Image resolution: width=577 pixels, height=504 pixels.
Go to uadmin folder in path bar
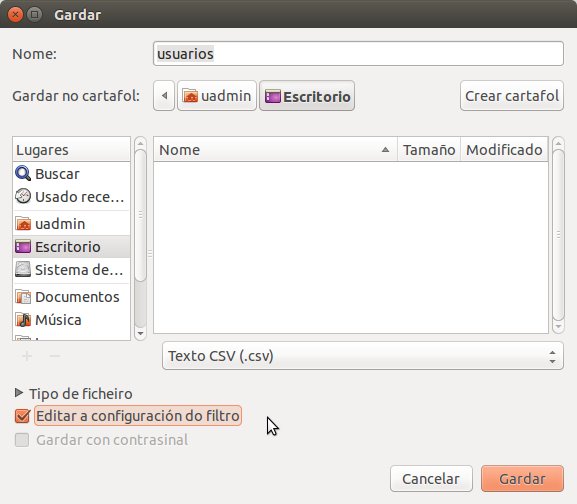pos(217,96)
